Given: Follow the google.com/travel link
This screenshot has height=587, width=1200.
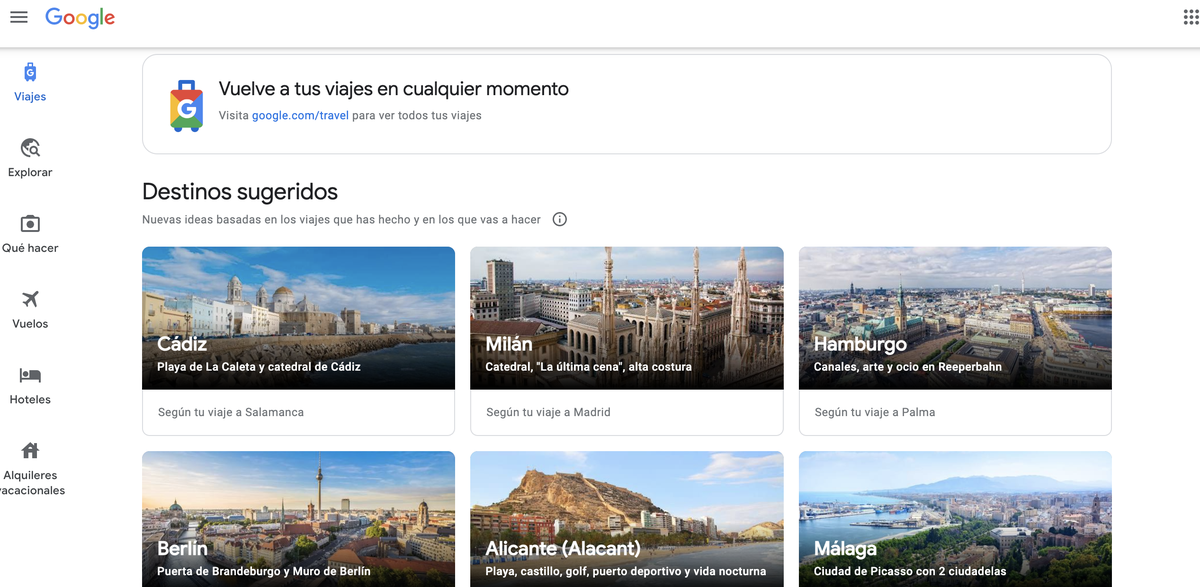Looking at the screenshot, I should tap(300, 116).
